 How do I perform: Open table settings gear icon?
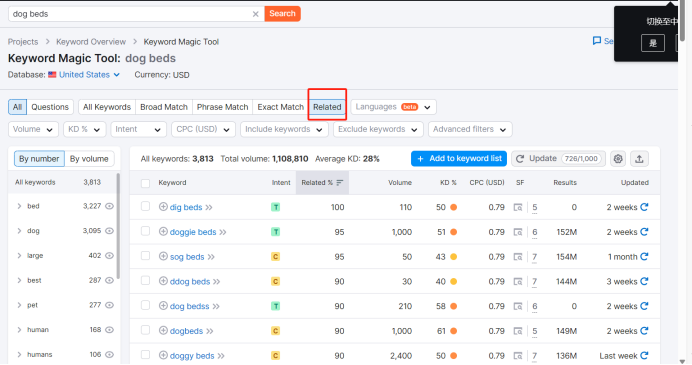618,159
